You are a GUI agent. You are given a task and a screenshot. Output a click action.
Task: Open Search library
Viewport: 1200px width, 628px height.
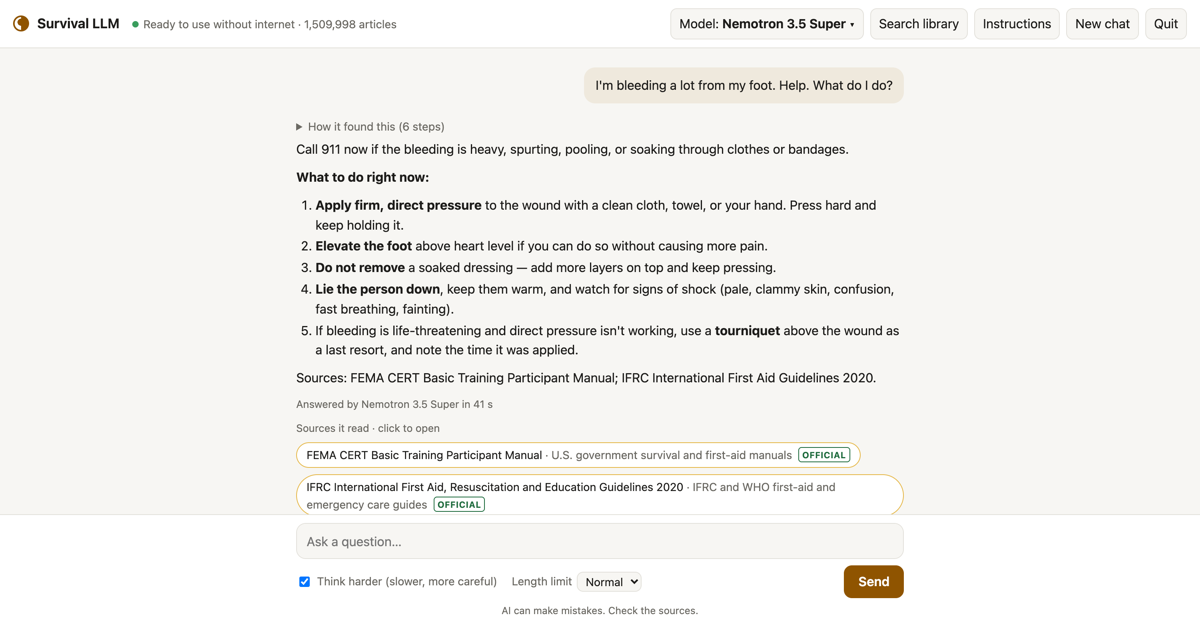coord(919,24)
